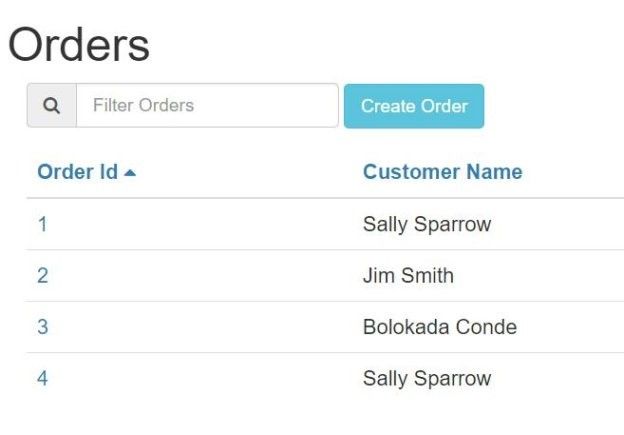
Task: Open order number 1 link
Action: (43, 224)
